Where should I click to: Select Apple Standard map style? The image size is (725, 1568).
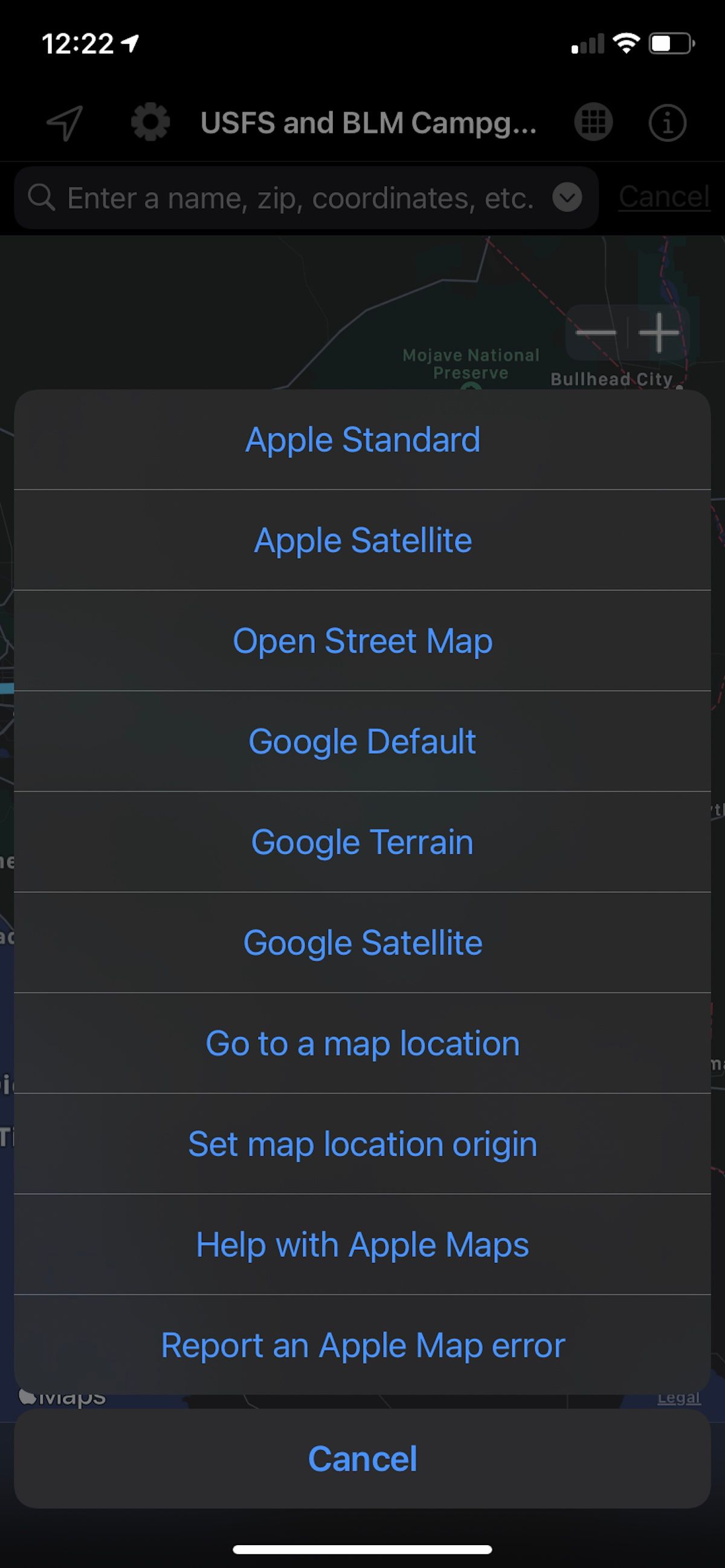[x=362, y=440]
